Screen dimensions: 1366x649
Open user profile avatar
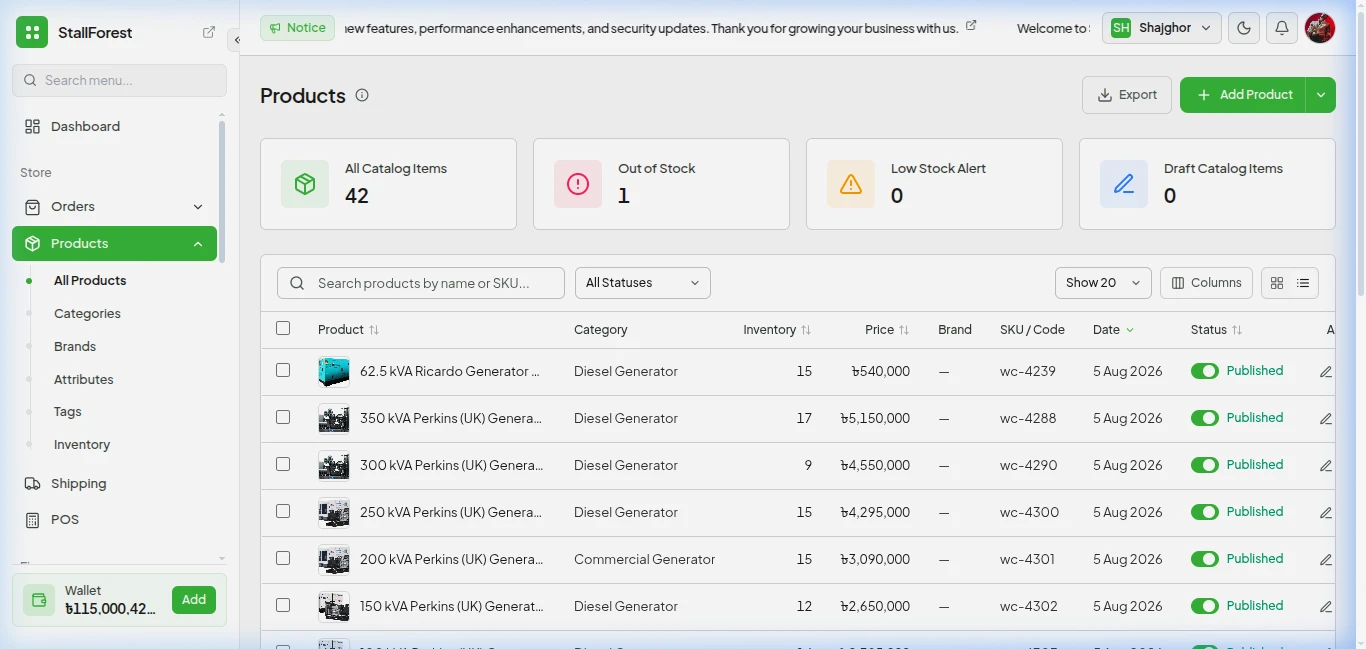pos(1320,28)
